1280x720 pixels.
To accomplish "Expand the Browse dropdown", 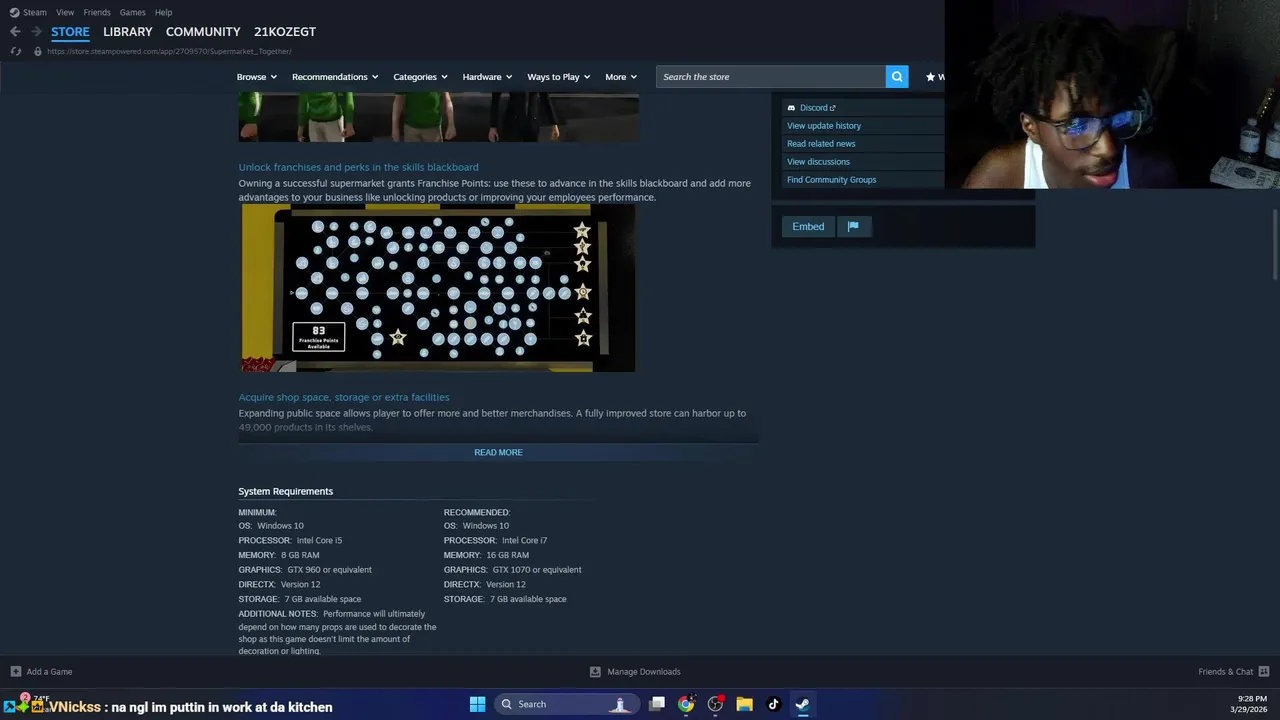I will 257,77.
